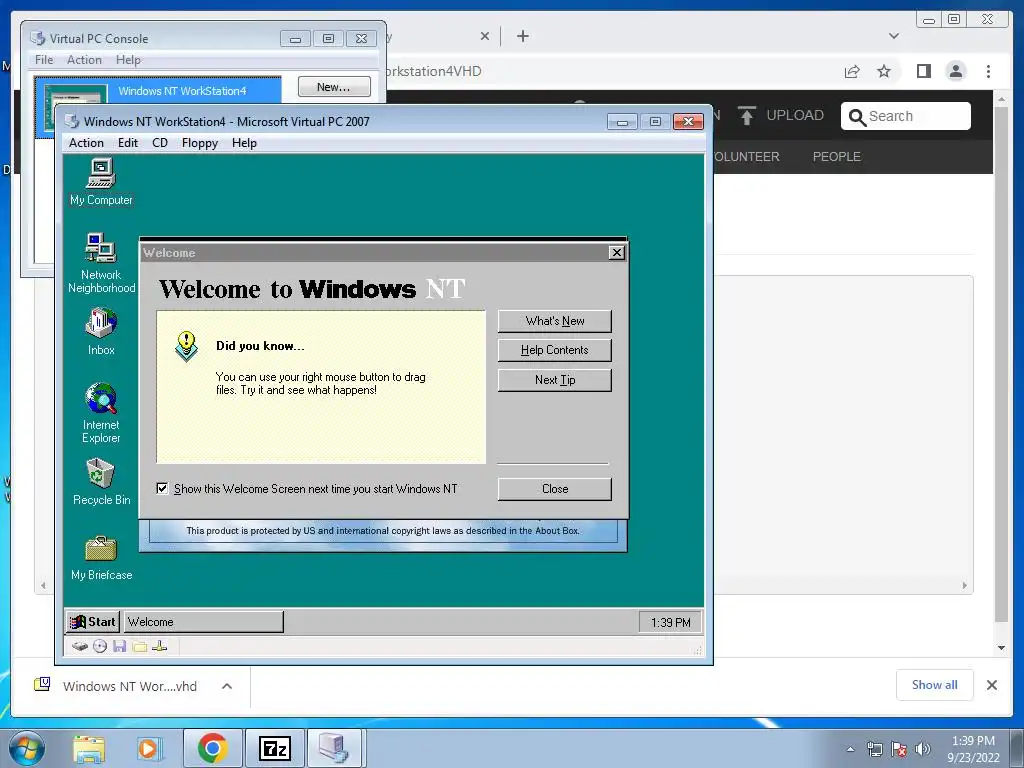Click the network tray icon
The height and width of the screenshot is (768, 1024).
(874, 749)
